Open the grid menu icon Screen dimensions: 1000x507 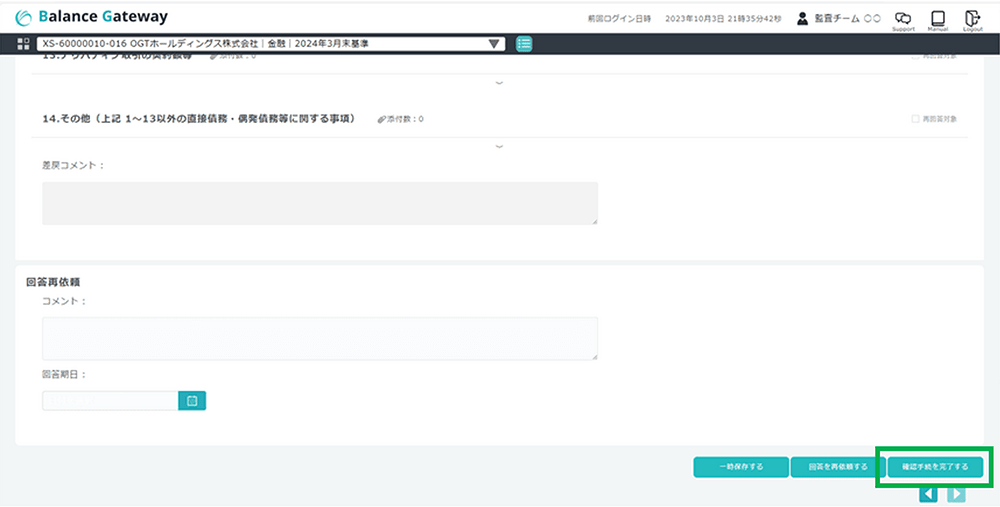(24, 44)
